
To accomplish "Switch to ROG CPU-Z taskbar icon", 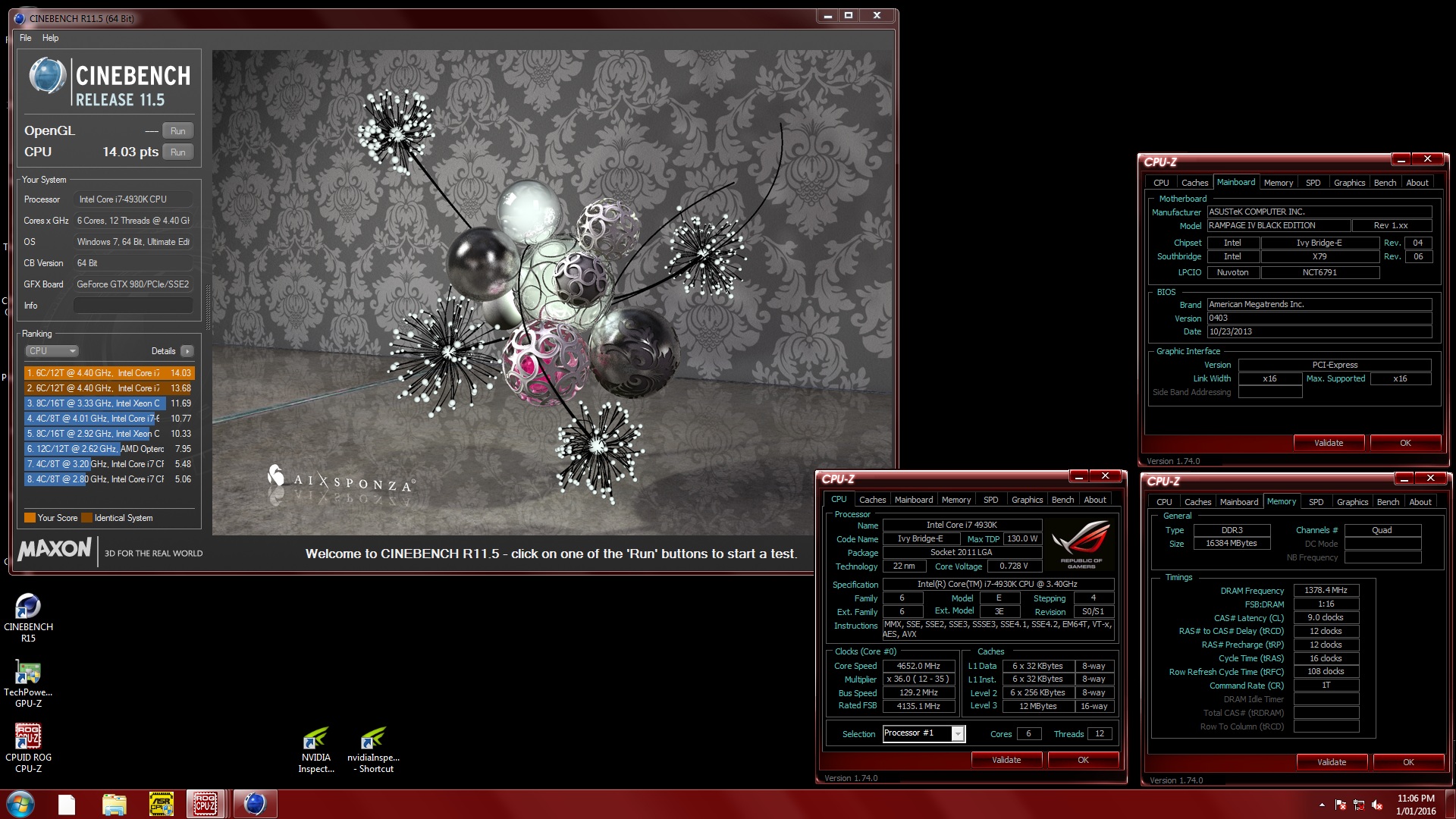I will 206,804.
